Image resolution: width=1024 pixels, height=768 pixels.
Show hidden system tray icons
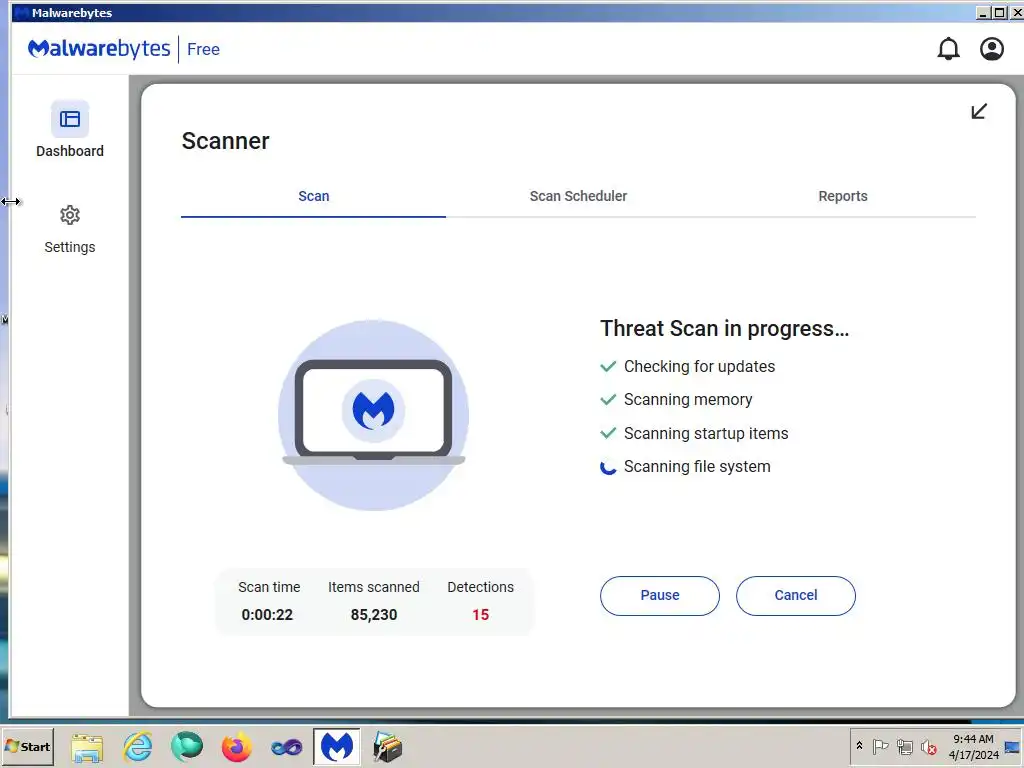coord(859,746)
